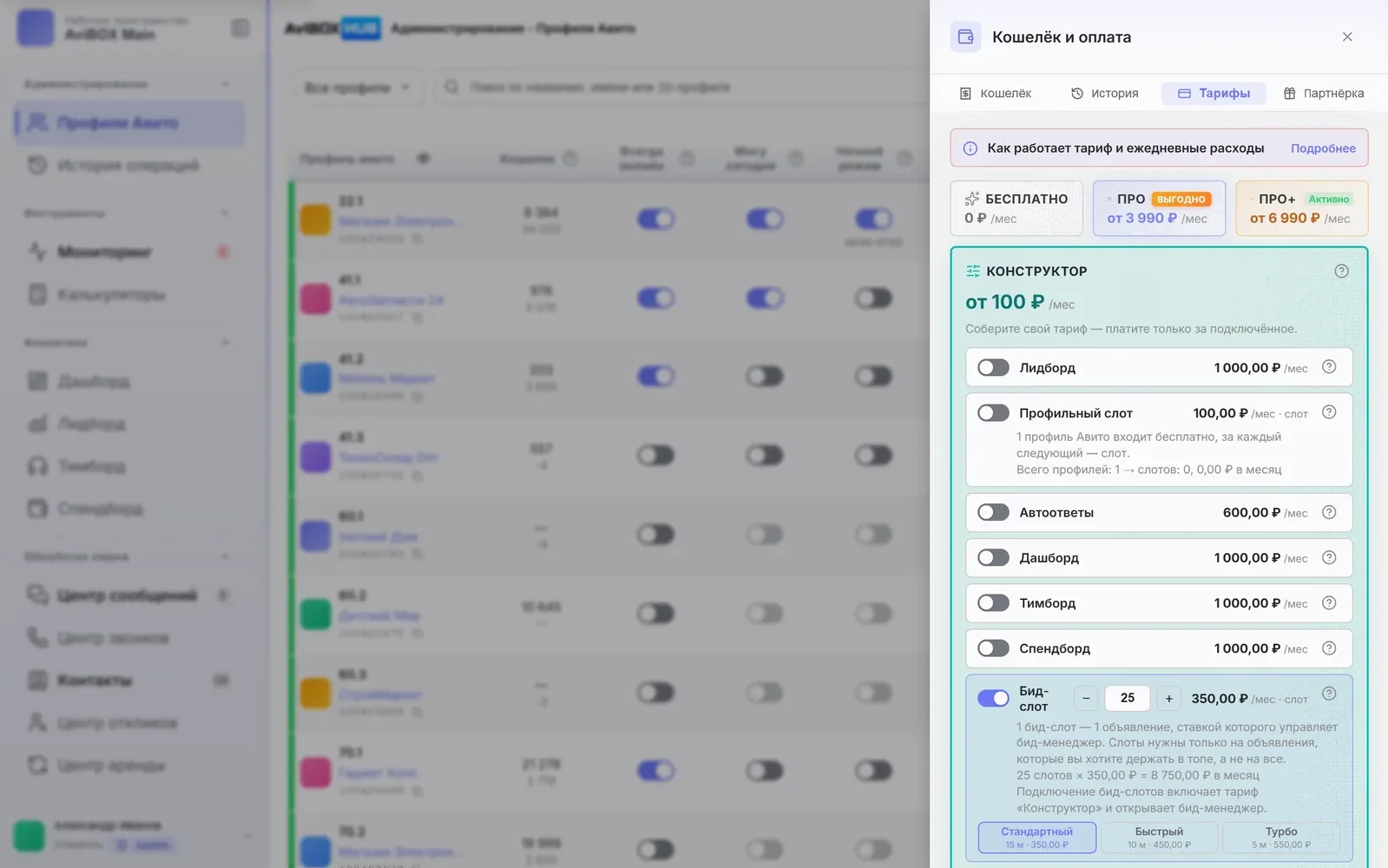
Task: Open help icon for КОНСТРУКТОР
Action: [1341, 271]
